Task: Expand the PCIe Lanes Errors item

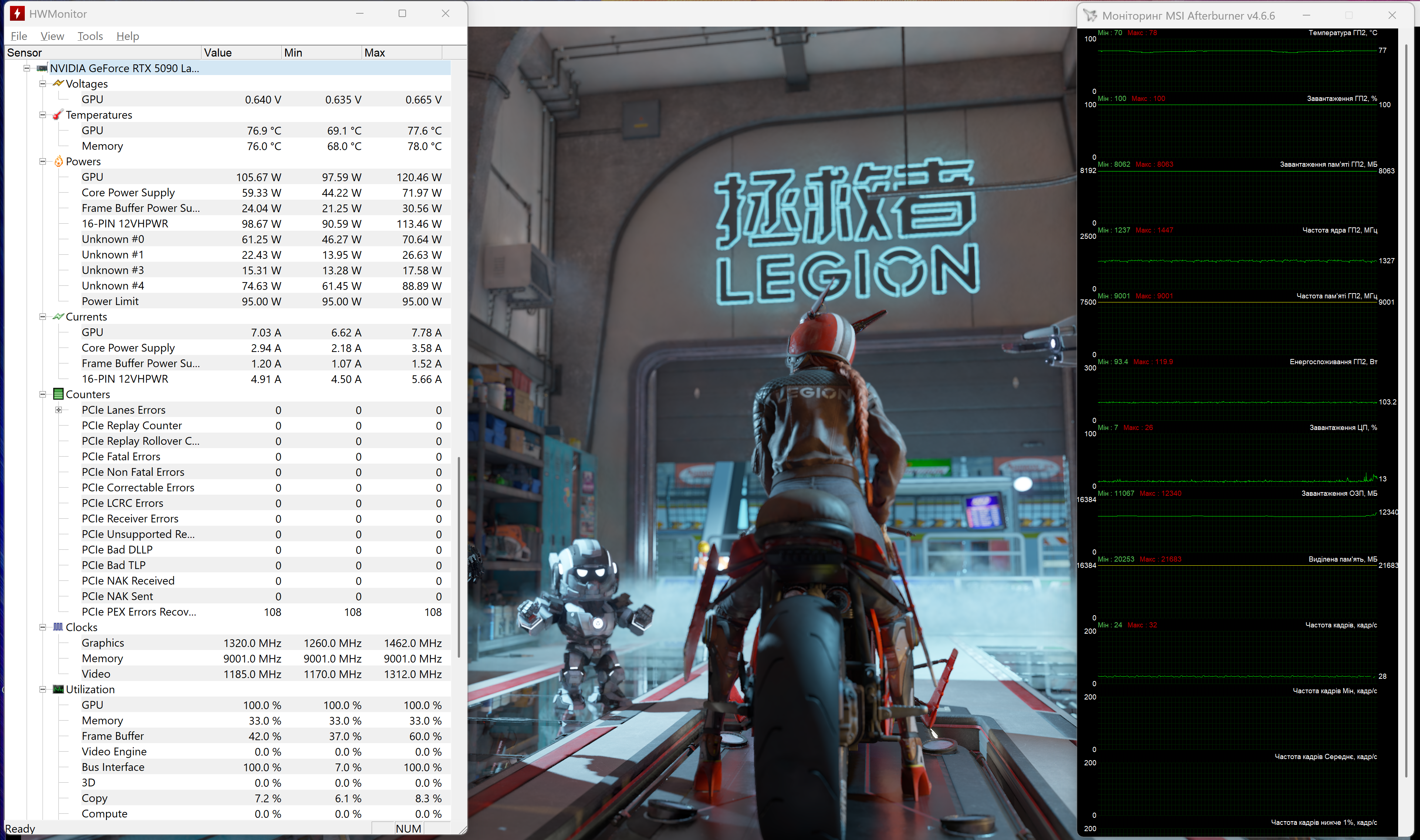Action: [x=58, y=410]
